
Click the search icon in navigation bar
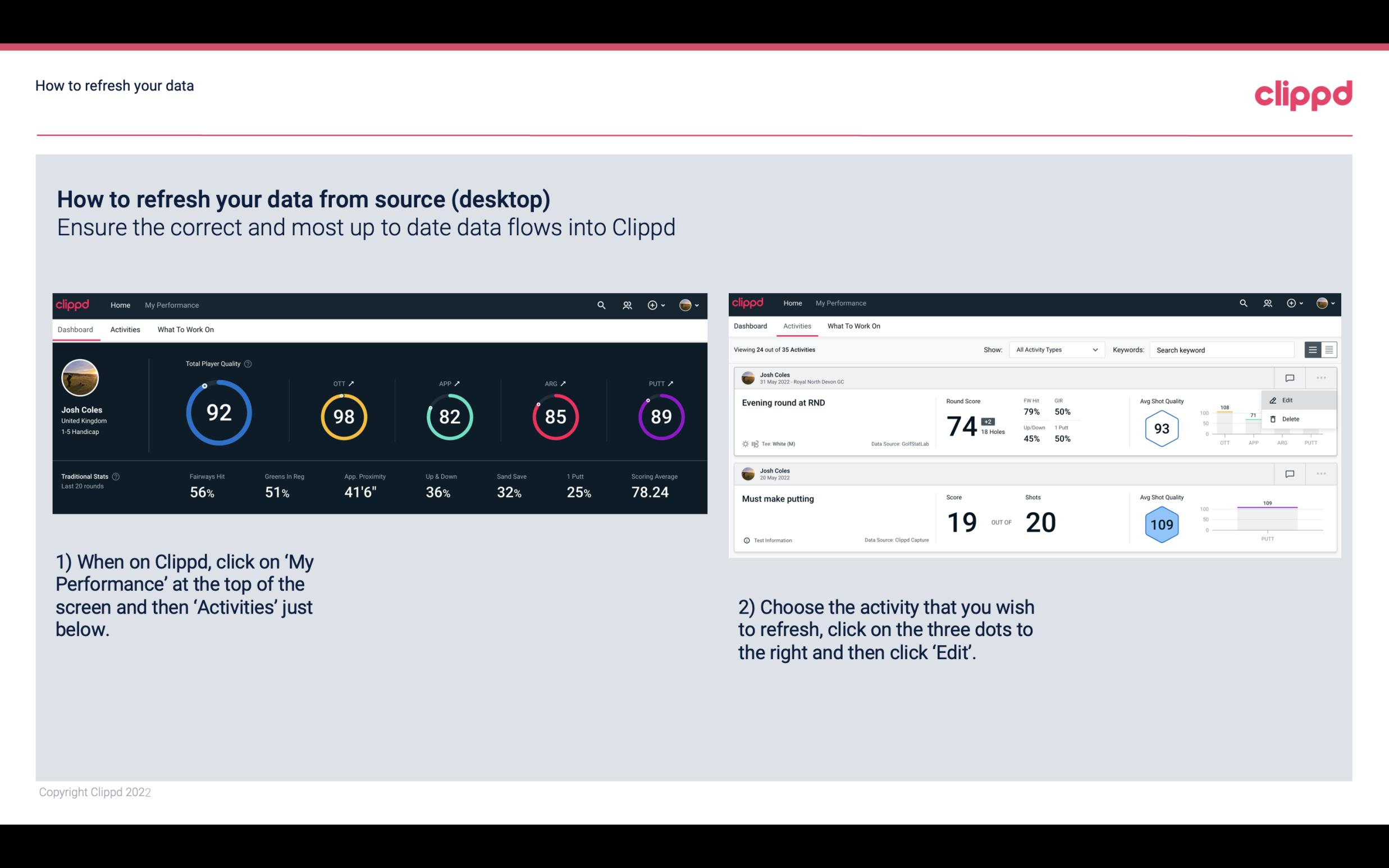601,305
